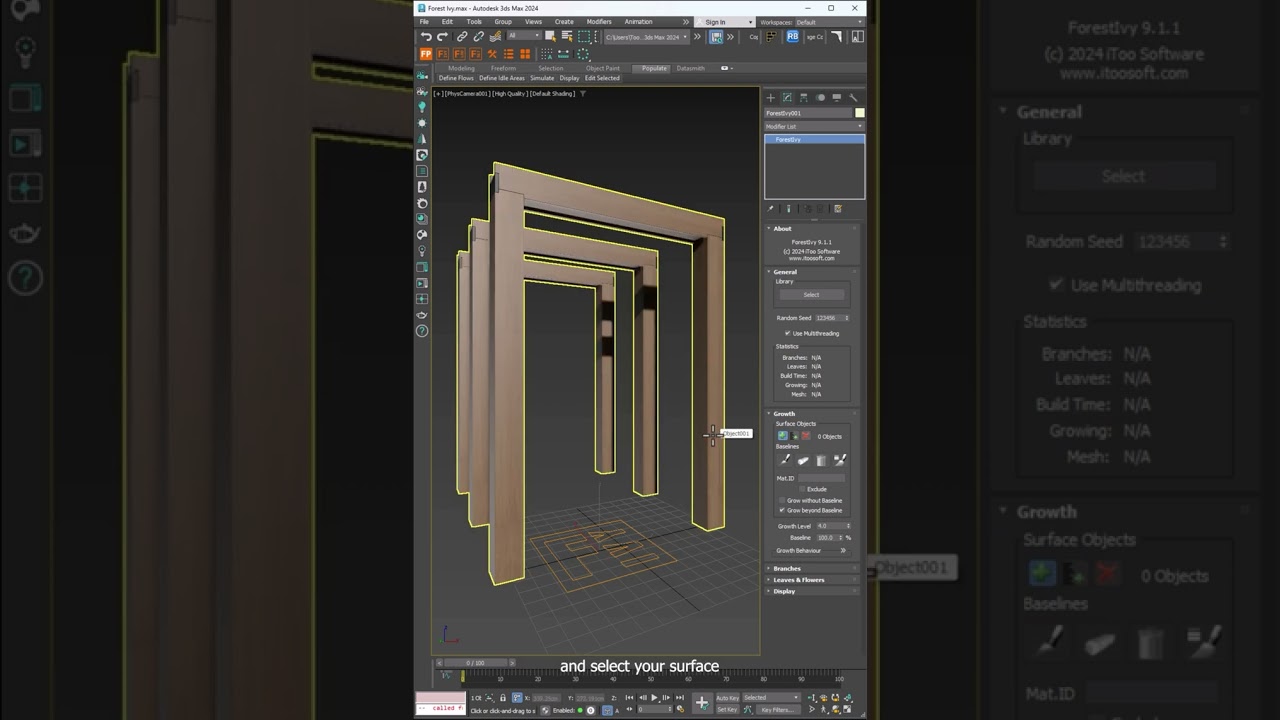Click the Configure Modifier Sets icon
Screen dimensions: 1280x720
[x=838, y=209]
